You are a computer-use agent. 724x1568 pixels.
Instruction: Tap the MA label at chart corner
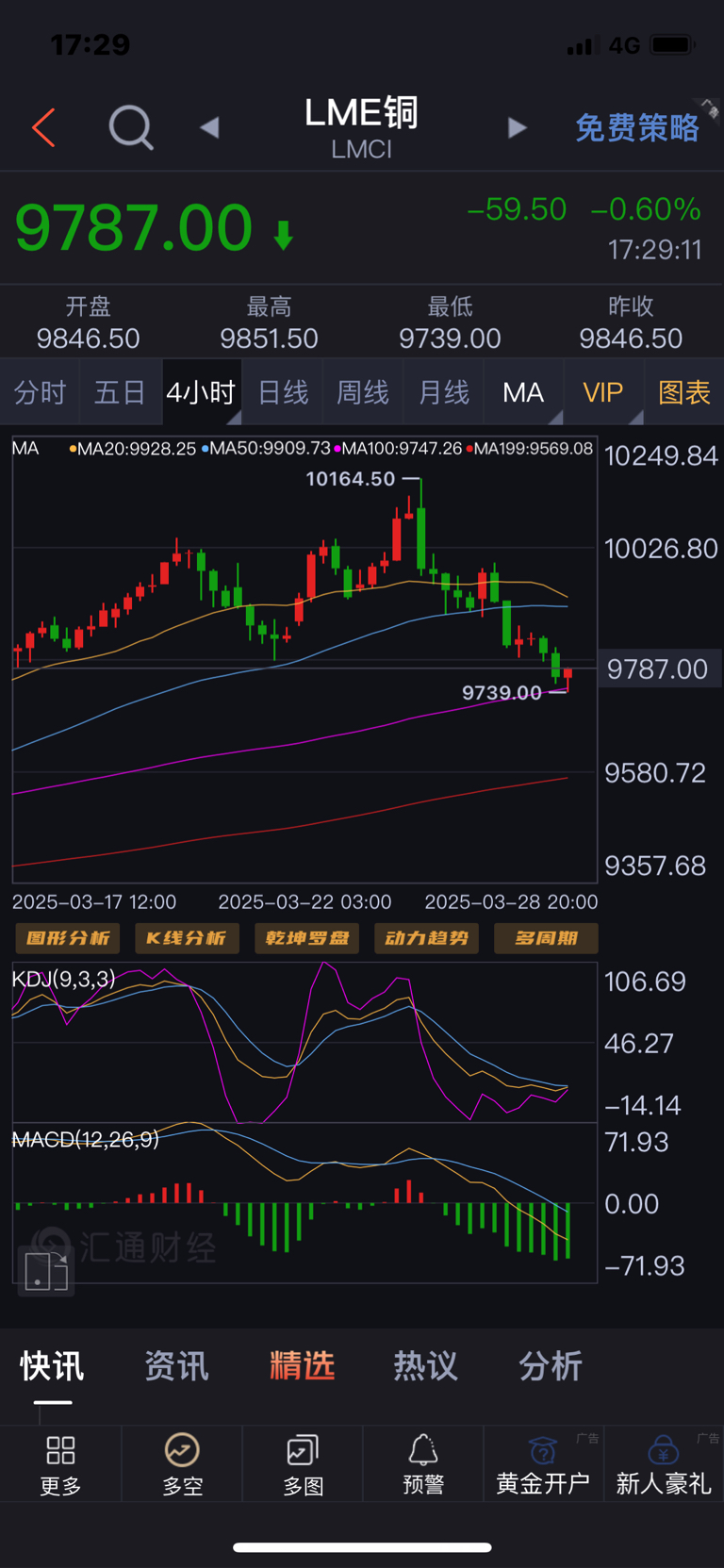click(25, 449)
